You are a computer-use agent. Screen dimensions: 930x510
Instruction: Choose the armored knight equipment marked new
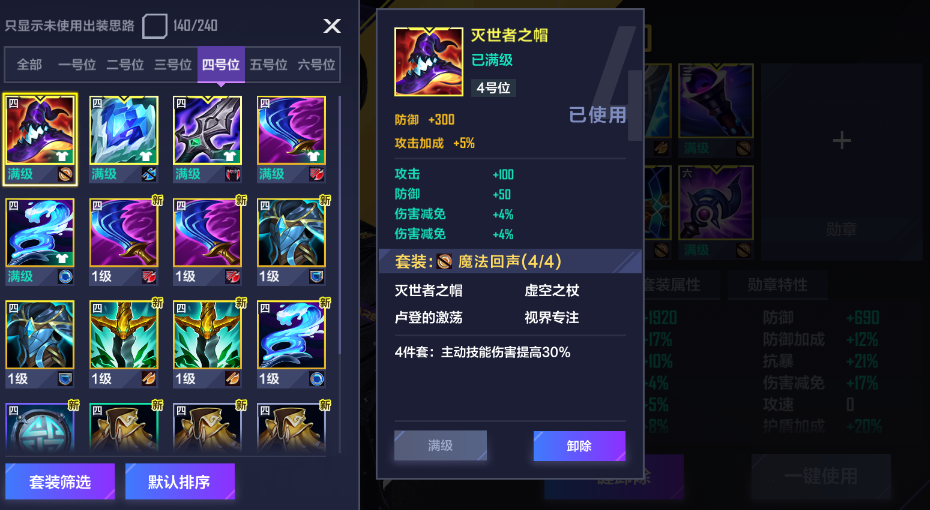[x=291, y=241]
